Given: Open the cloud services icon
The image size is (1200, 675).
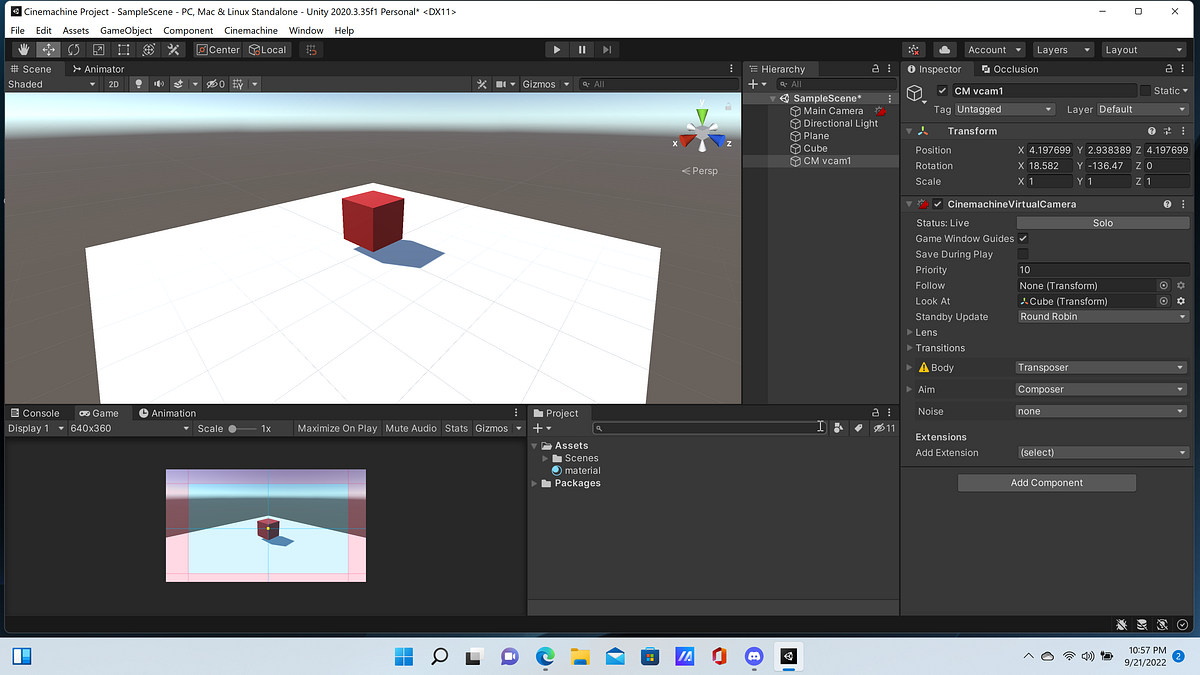Looking at the screenshot, I should pyautogui.click(x=944, y=49).
